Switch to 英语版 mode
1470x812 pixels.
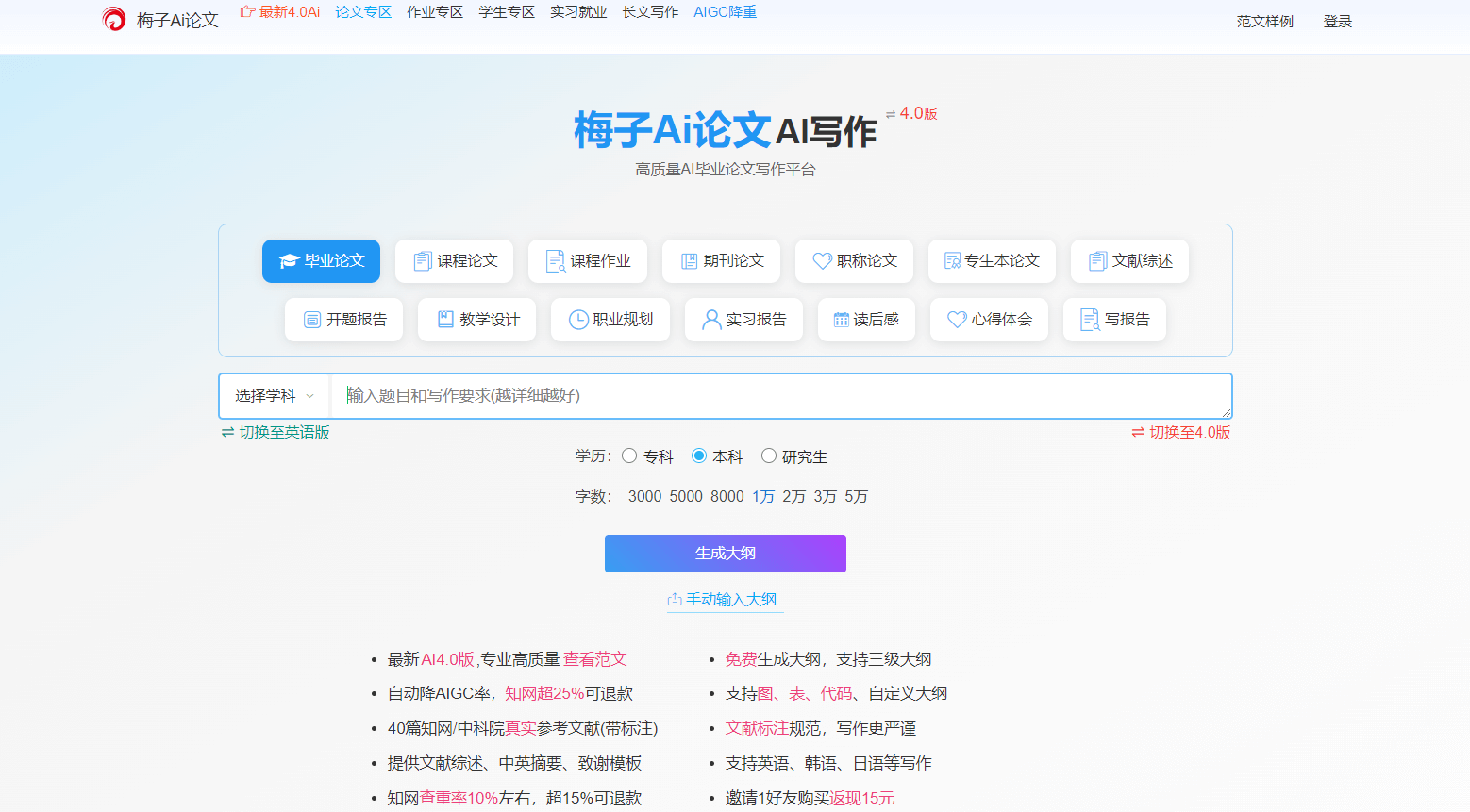(275, 432)
